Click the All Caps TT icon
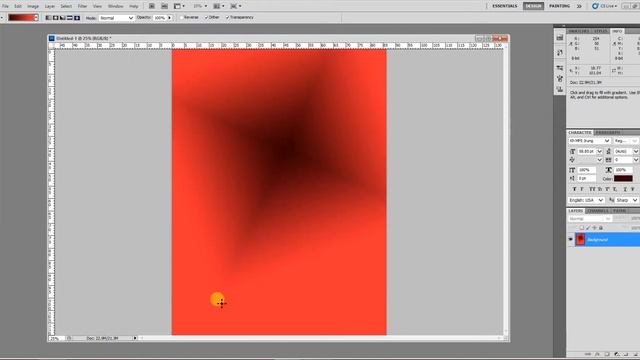 point(592,189)
